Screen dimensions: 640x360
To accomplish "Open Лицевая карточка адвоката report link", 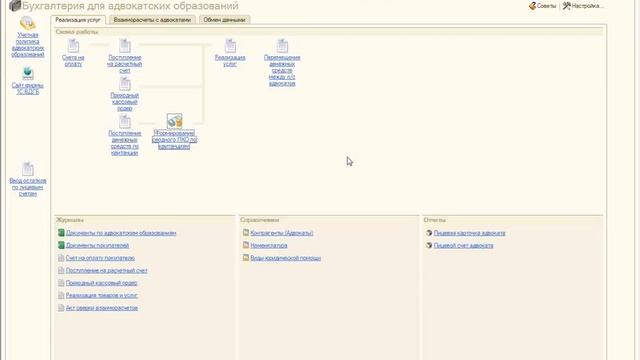I will coord(469,233).
